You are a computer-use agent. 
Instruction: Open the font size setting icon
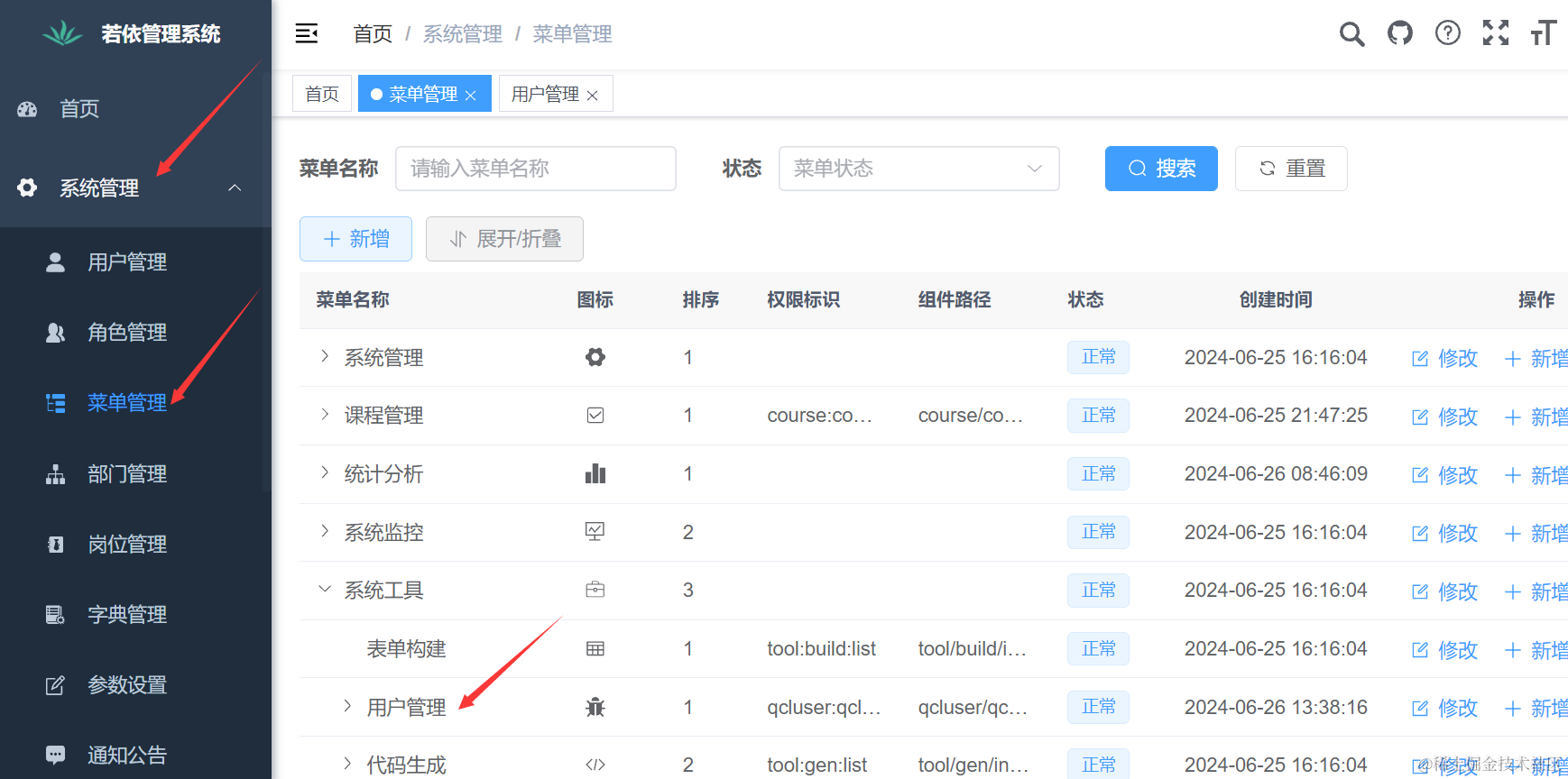coord(1543,34)
